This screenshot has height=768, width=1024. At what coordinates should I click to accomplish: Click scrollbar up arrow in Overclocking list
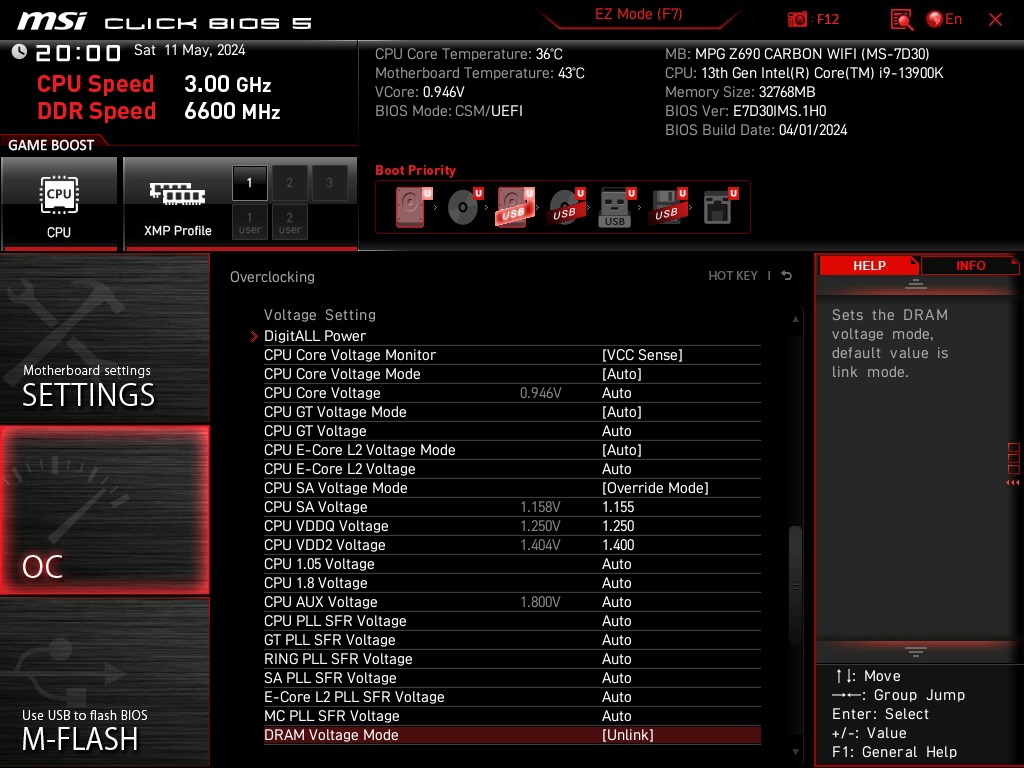point(795,319)
